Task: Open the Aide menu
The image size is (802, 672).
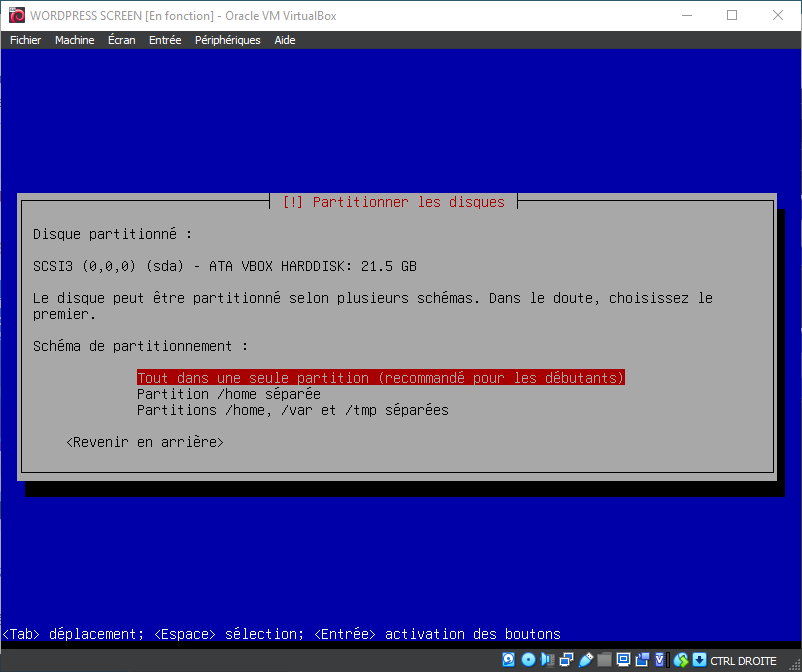Action: (x=285, y=40)
